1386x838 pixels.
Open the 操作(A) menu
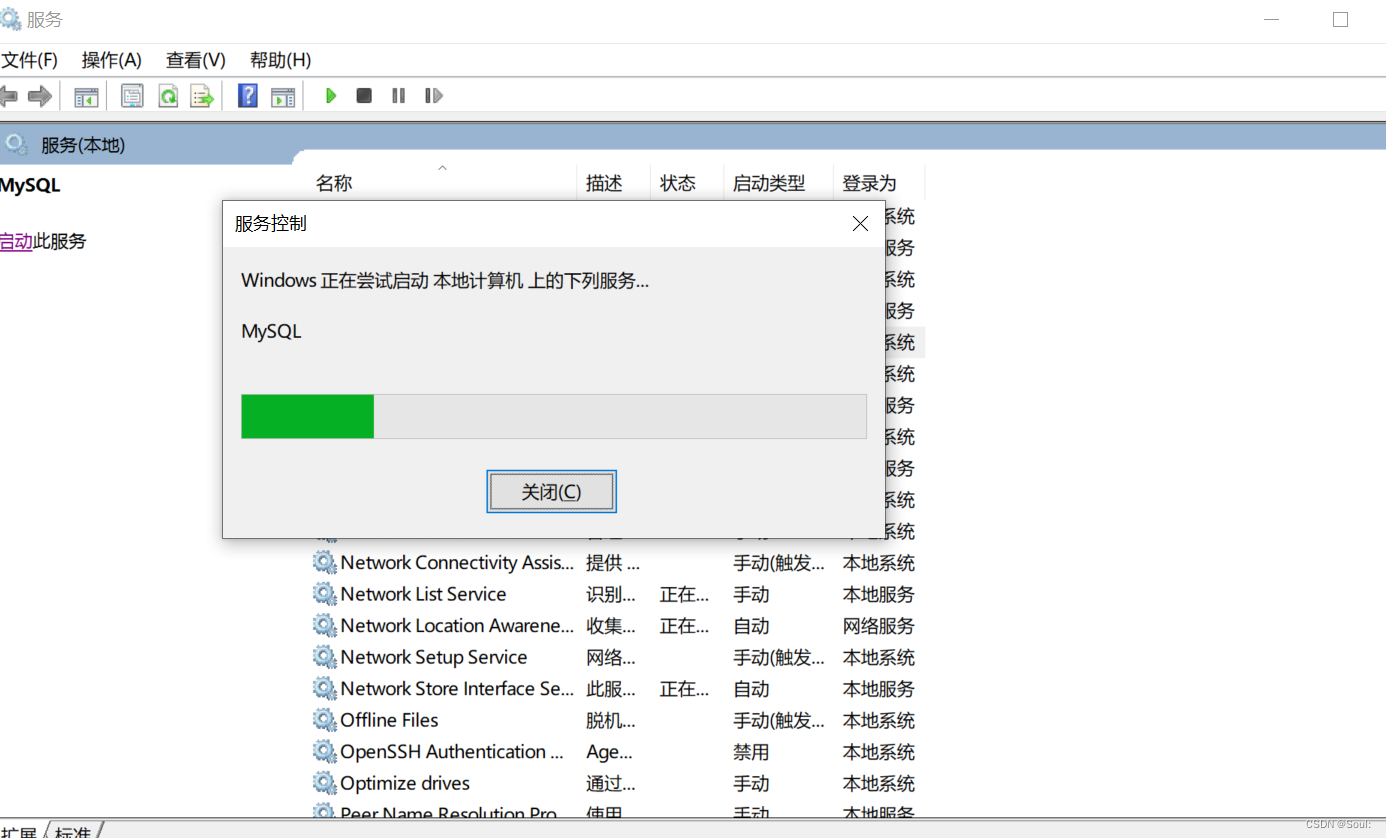coord(112,60)
